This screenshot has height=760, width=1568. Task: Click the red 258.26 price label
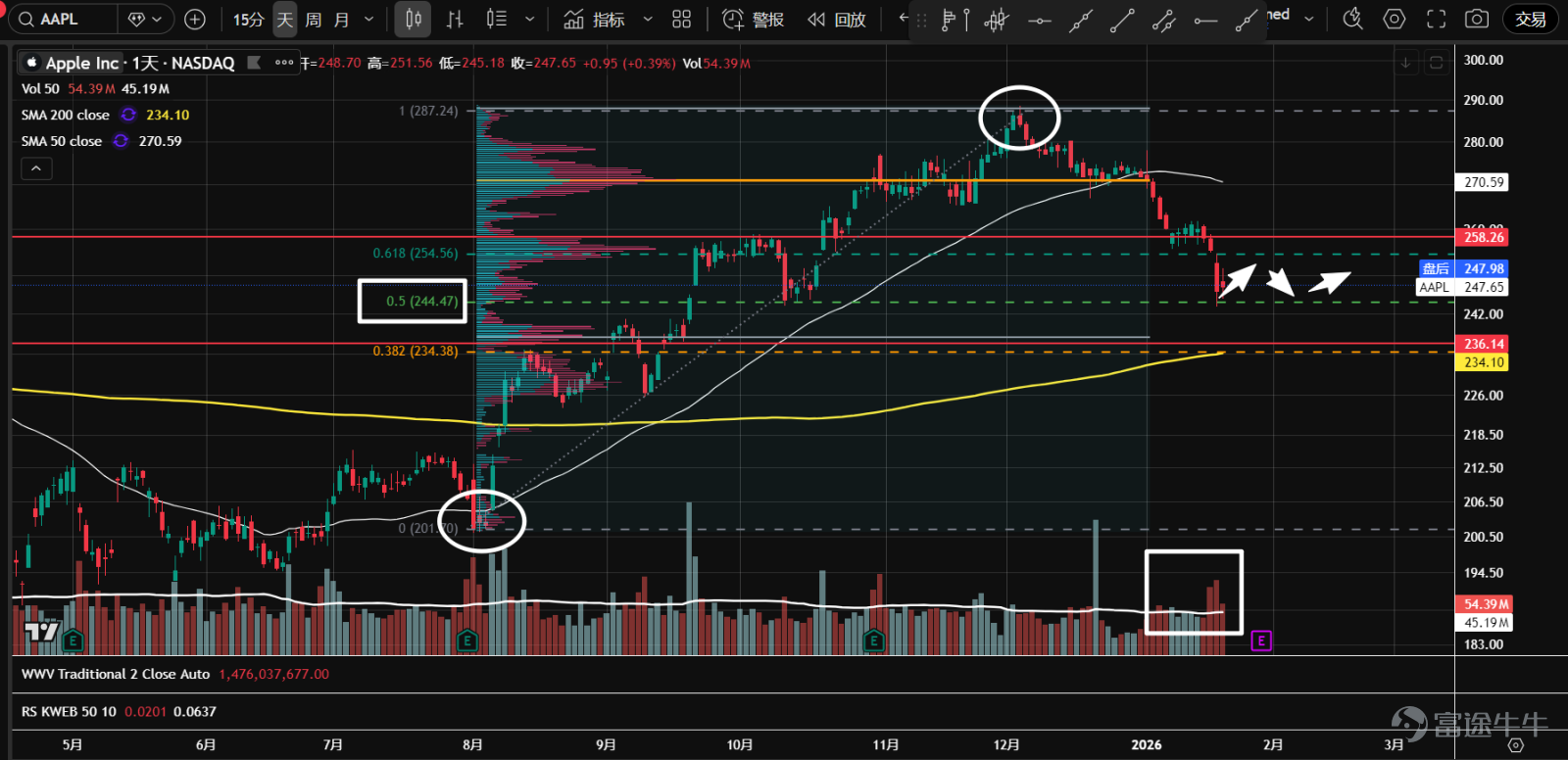[1484, 237]
